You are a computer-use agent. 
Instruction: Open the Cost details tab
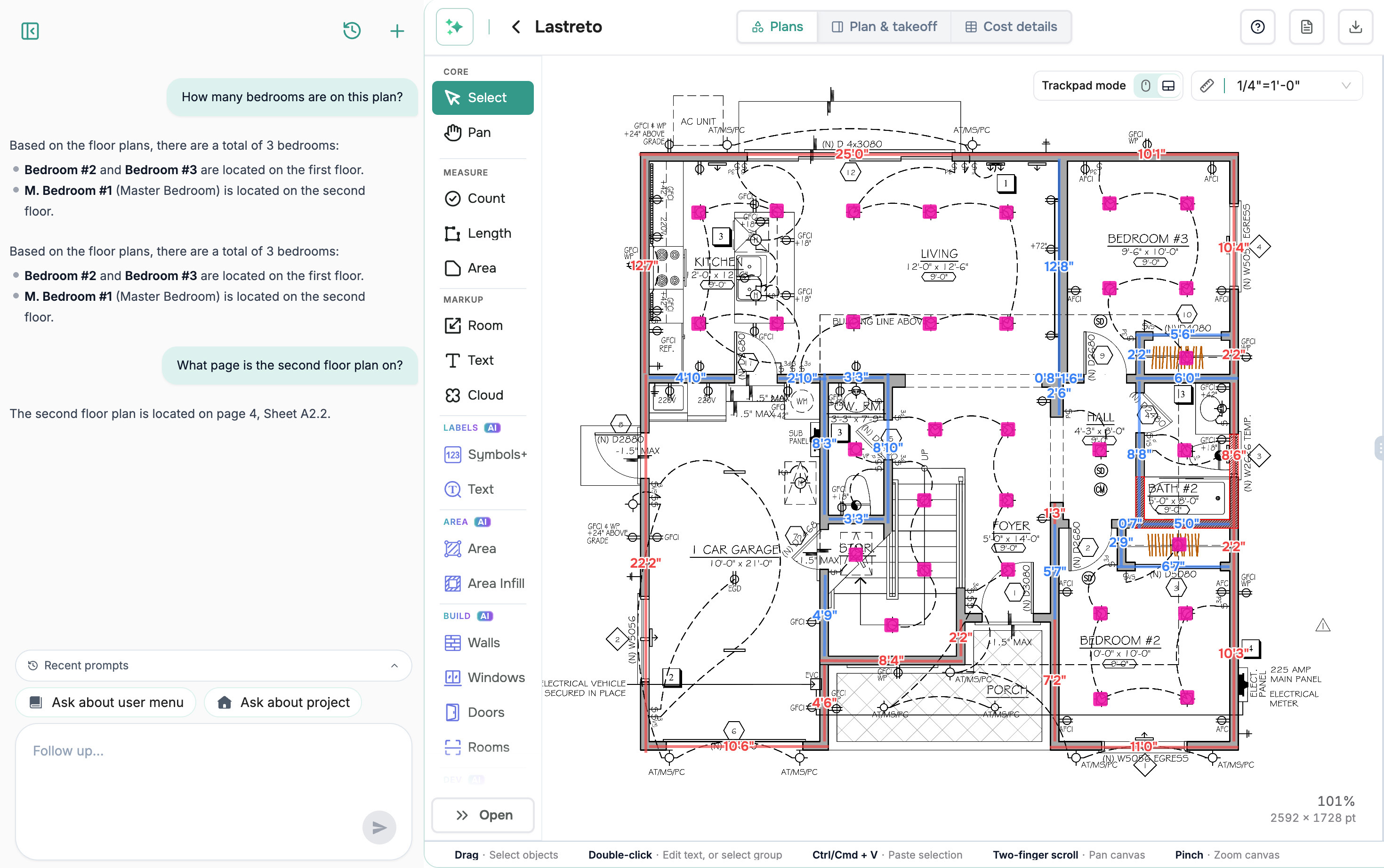click(x=1011, y=27)
